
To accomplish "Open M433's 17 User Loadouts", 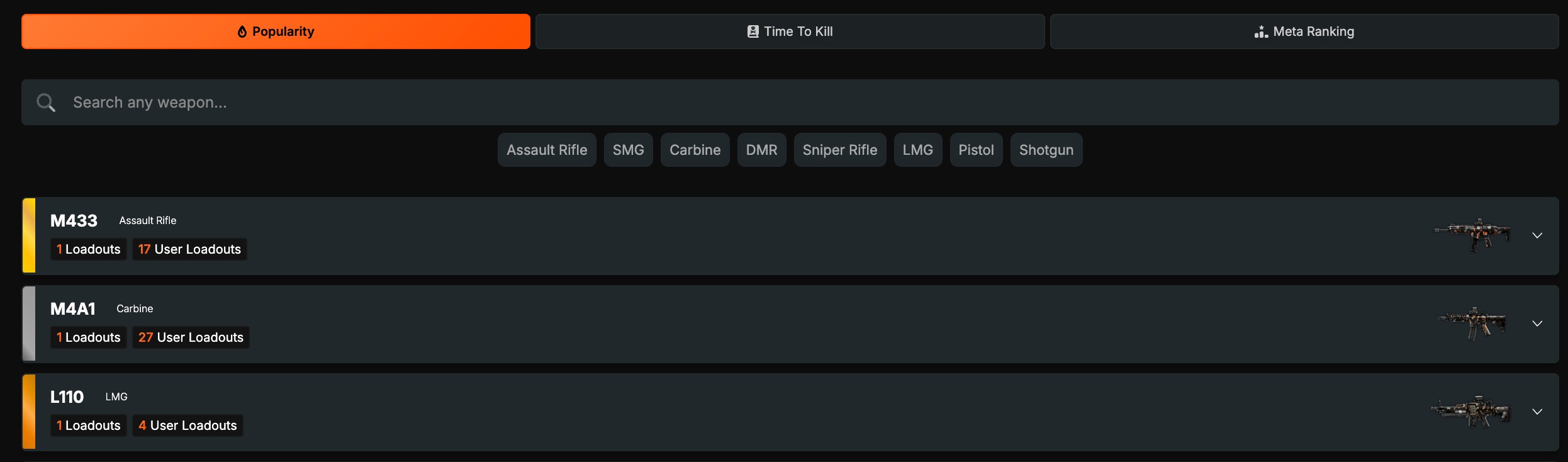I will [x=189, y=249].
